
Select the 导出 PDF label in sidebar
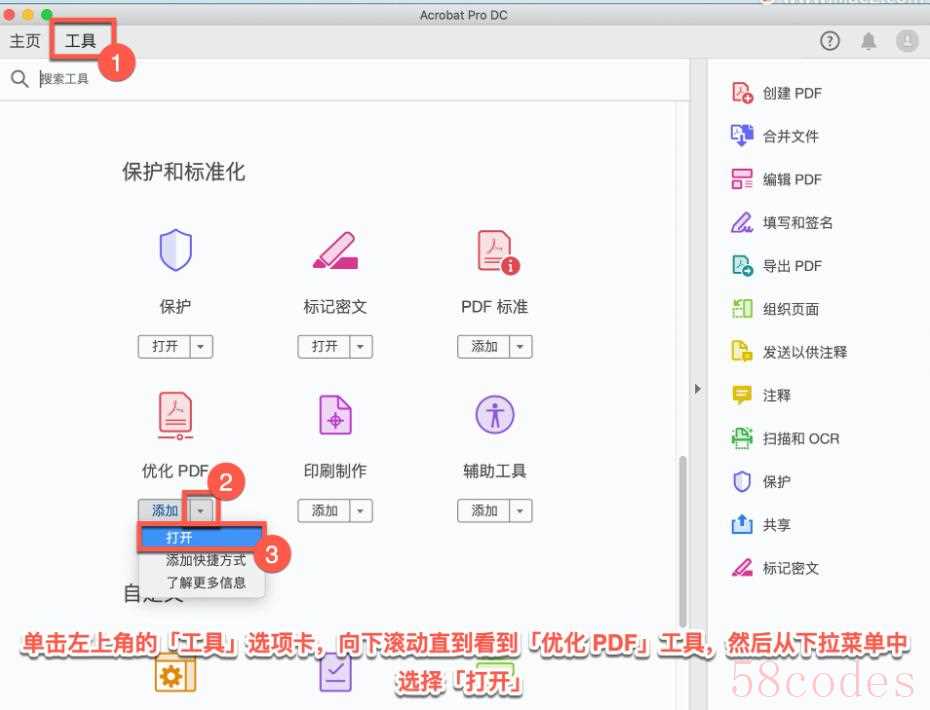(x=792, y=266)
